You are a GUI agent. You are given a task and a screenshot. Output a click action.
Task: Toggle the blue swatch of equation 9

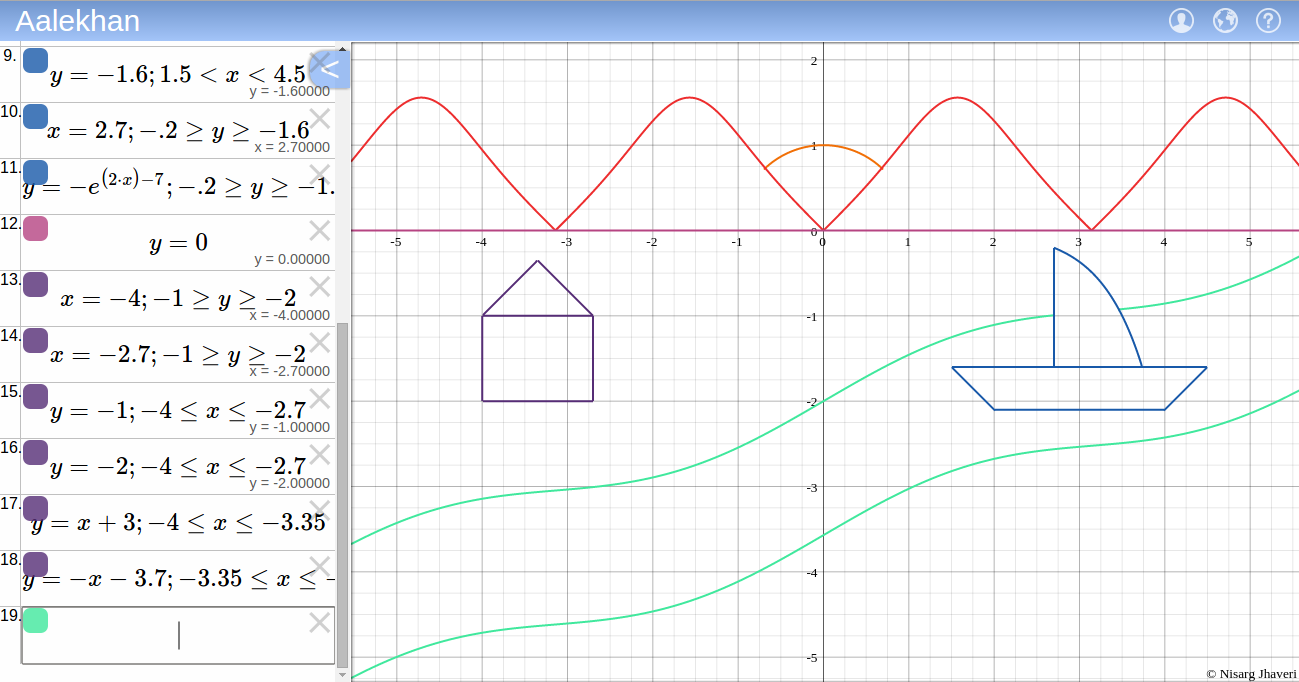coord(35,60)
